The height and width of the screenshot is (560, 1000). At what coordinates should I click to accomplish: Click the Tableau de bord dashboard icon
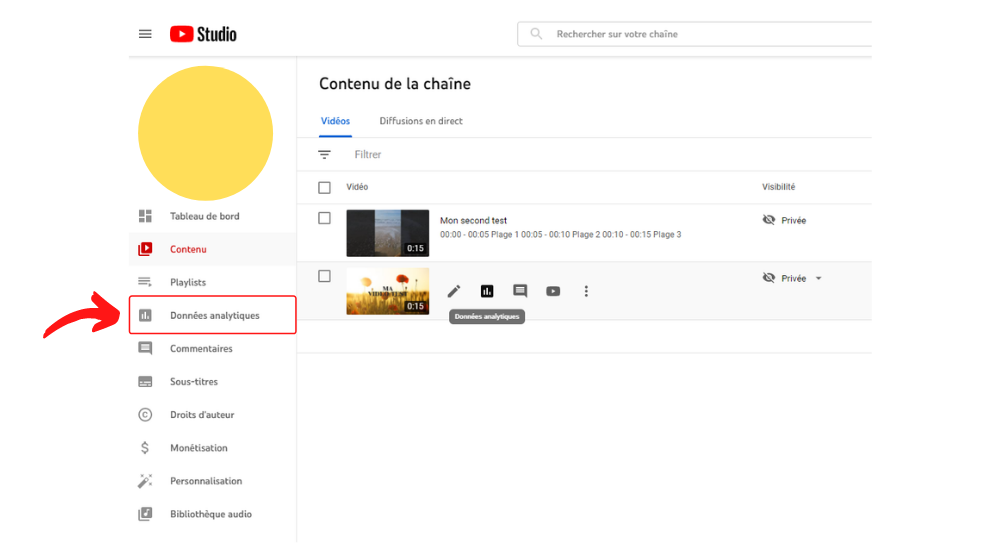(145, 216)
